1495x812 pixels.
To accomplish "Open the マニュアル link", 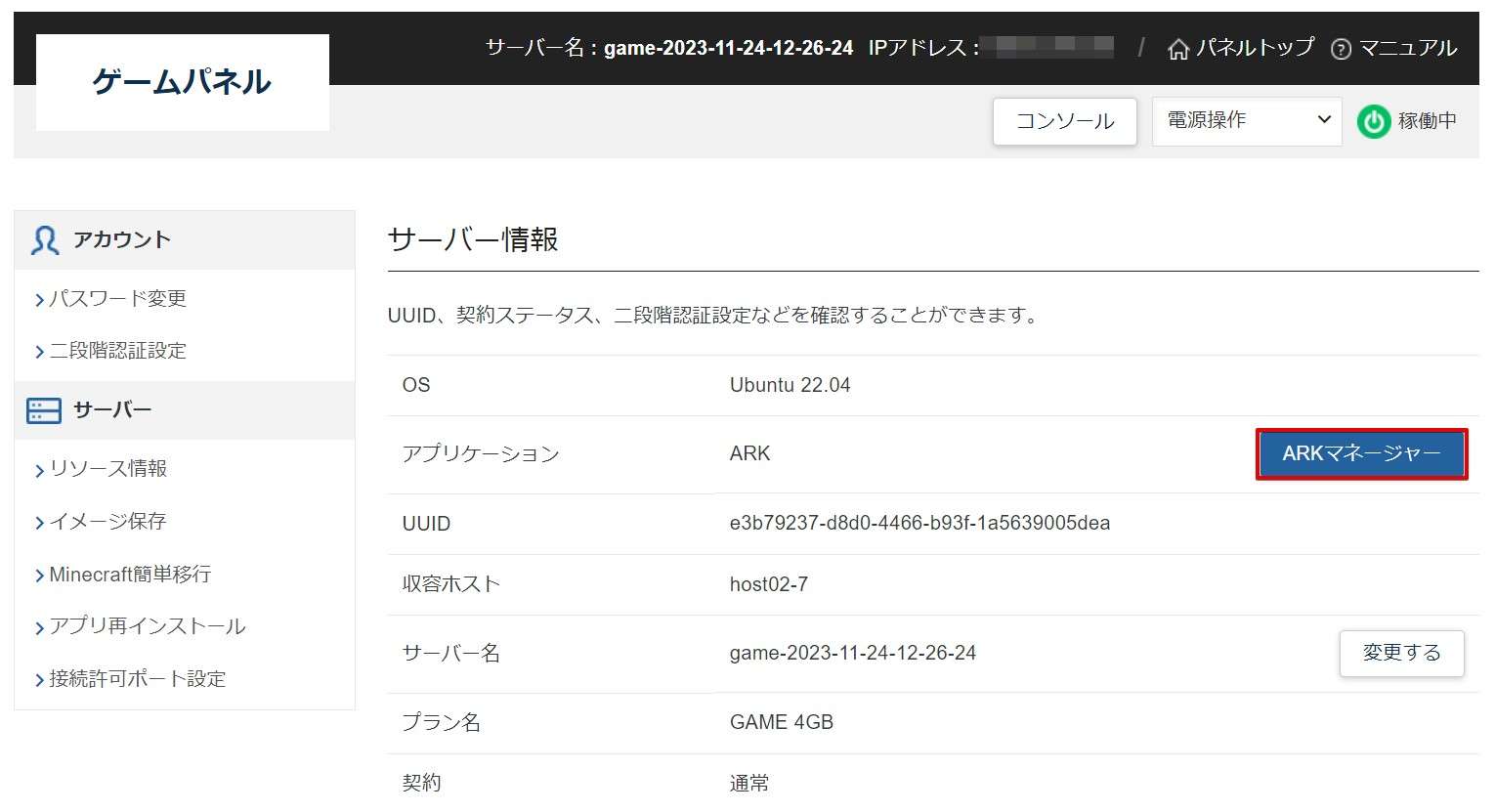I will (1408, 48).
